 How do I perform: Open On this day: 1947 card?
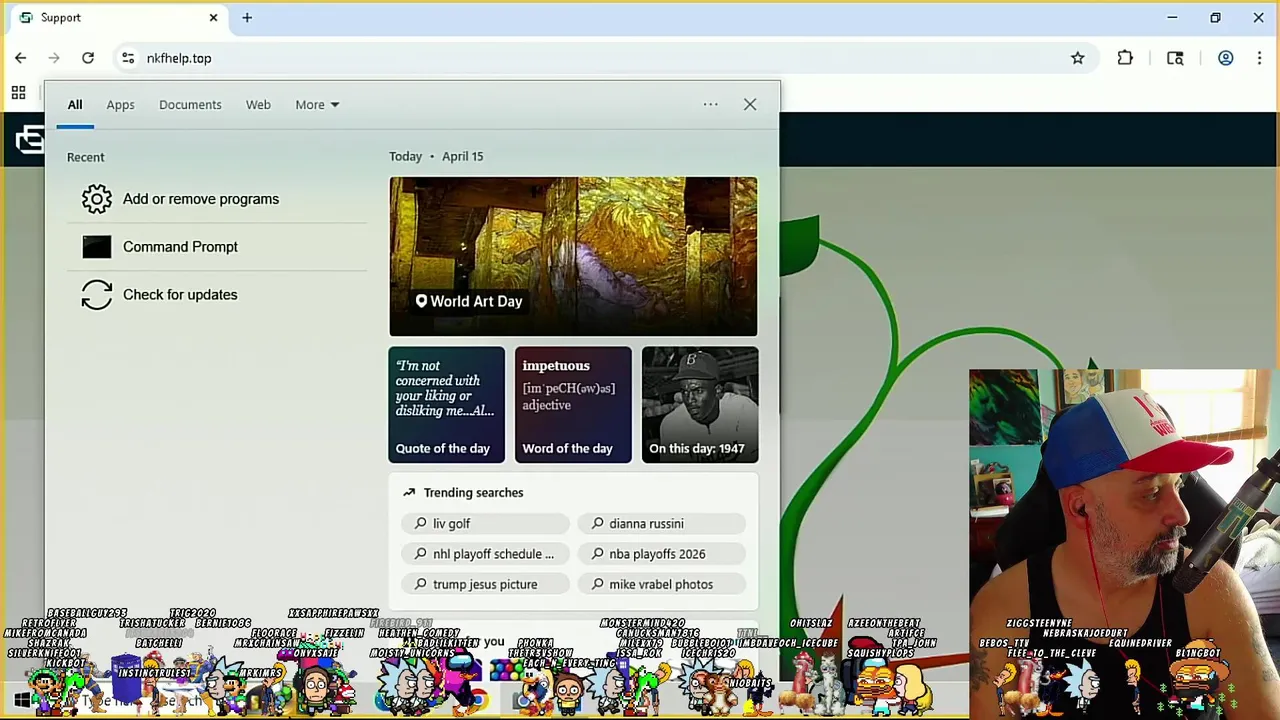click(x=700, y=405)
